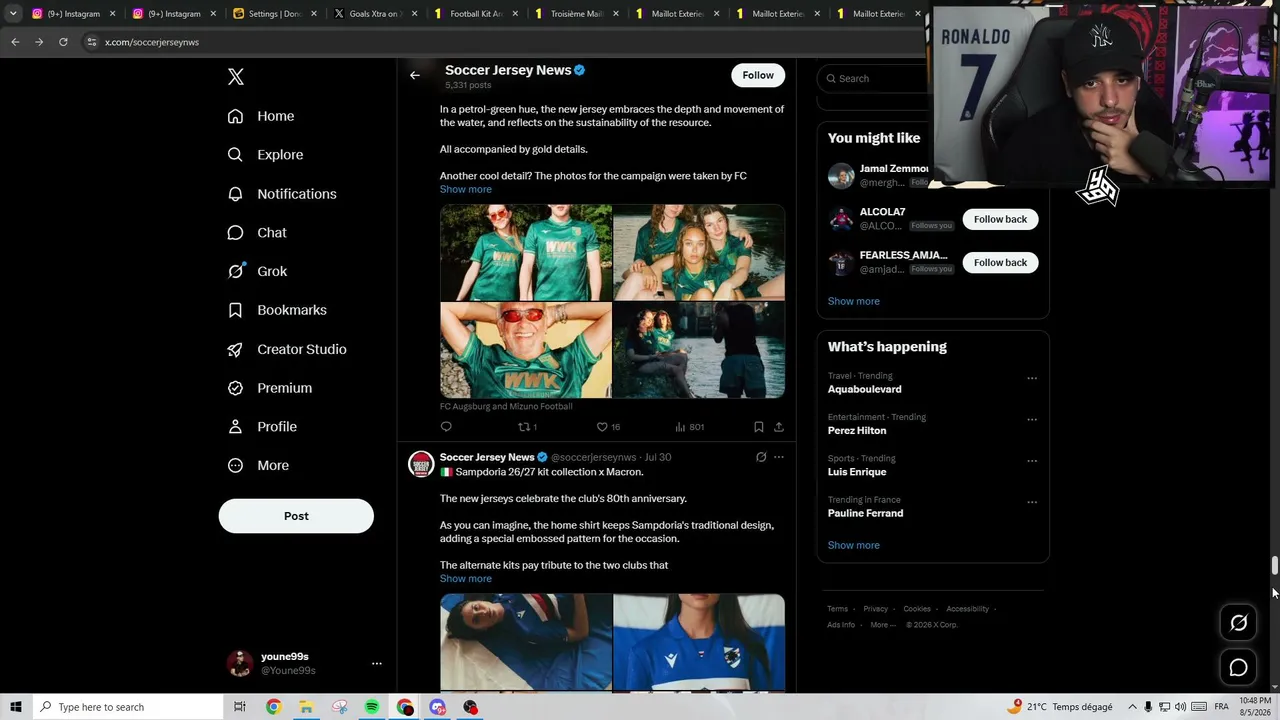This screenshot has height=720, width=1280.
Task: Reply to the FC Augsburg post
Action: pos(446,427)
